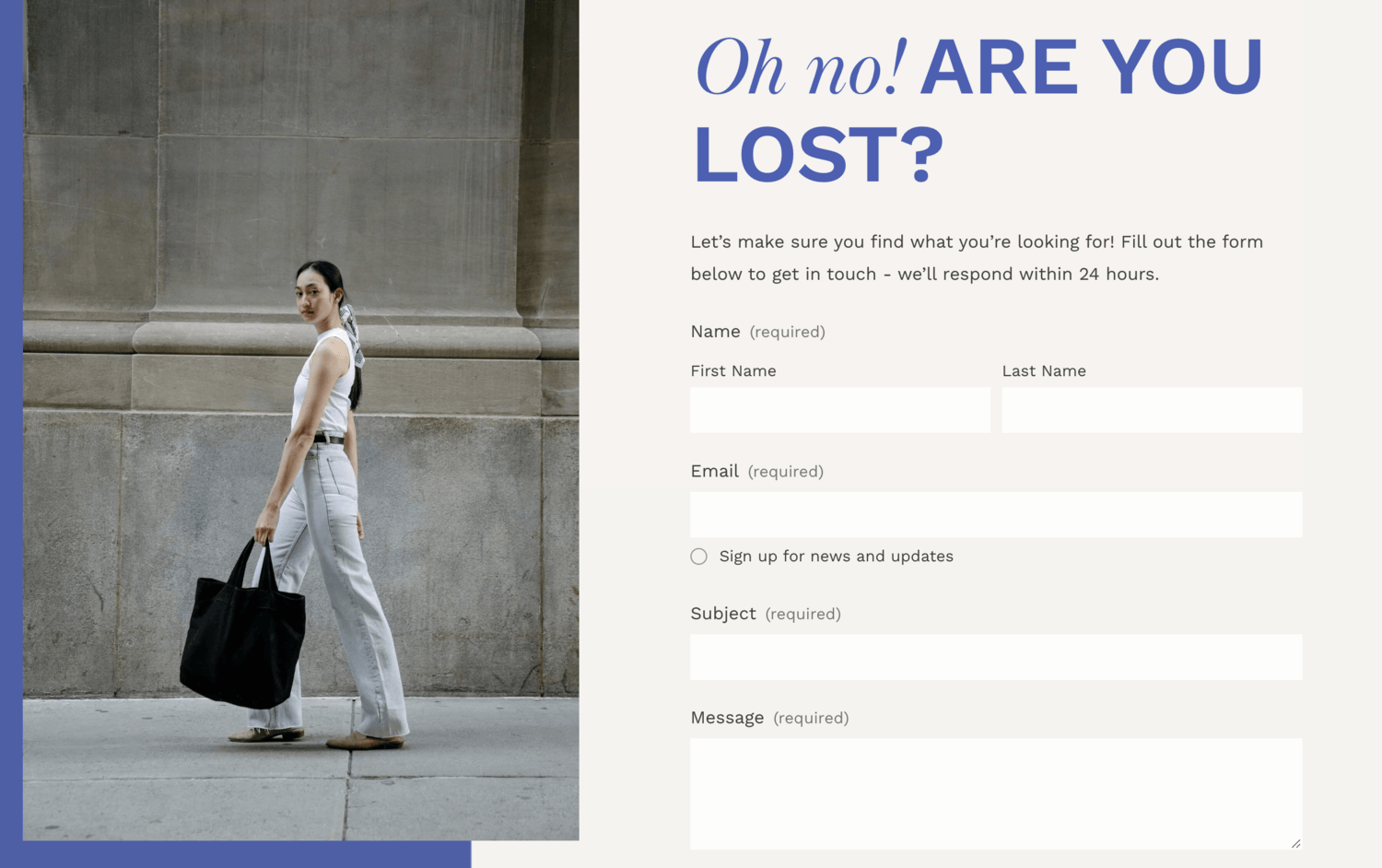
Task: Click the Last Name input field
Action: (1152, 410)
